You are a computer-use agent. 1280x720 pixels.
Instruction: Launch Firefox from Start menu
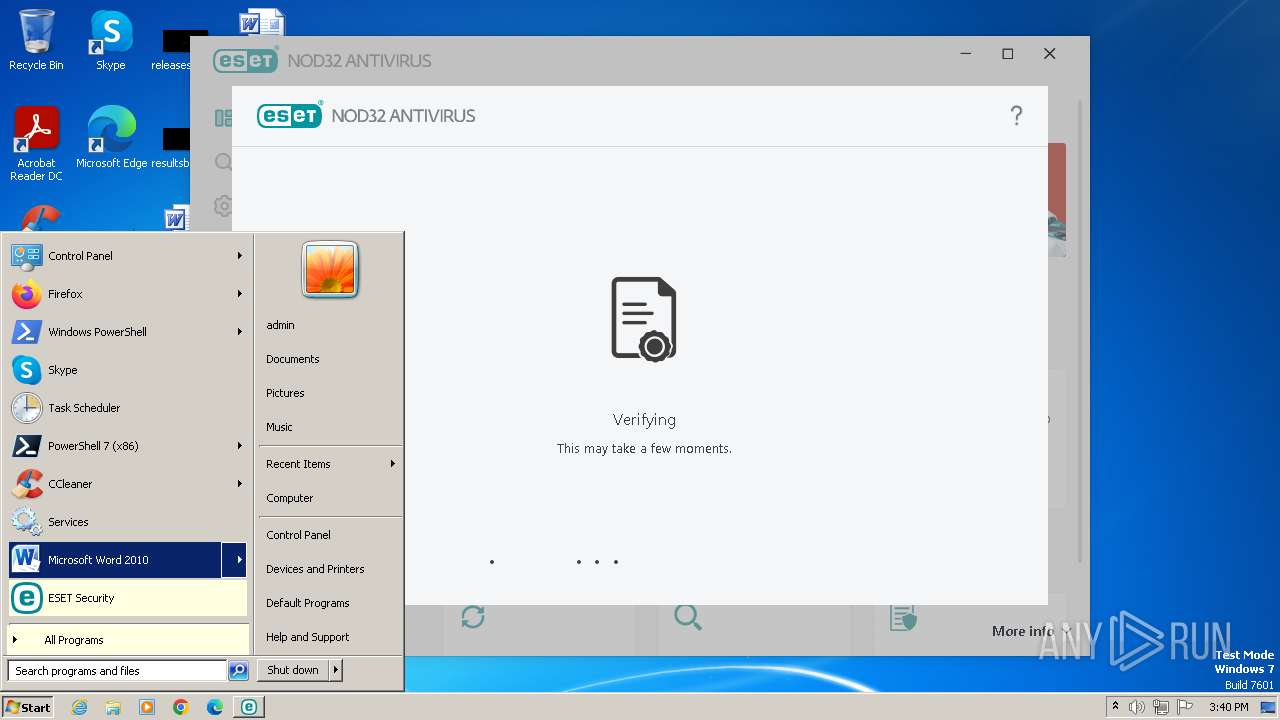(128, 294)
